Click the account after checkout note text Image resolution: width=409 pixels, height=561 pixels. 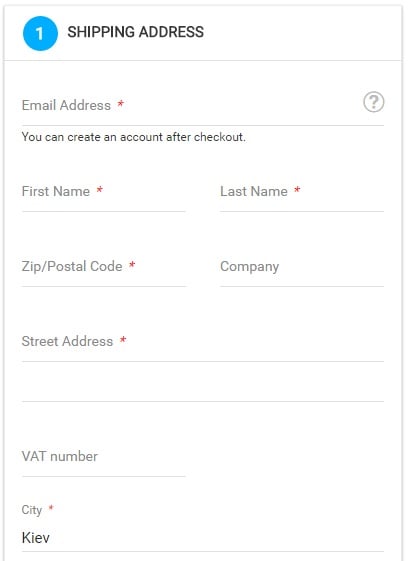(133, 137)
